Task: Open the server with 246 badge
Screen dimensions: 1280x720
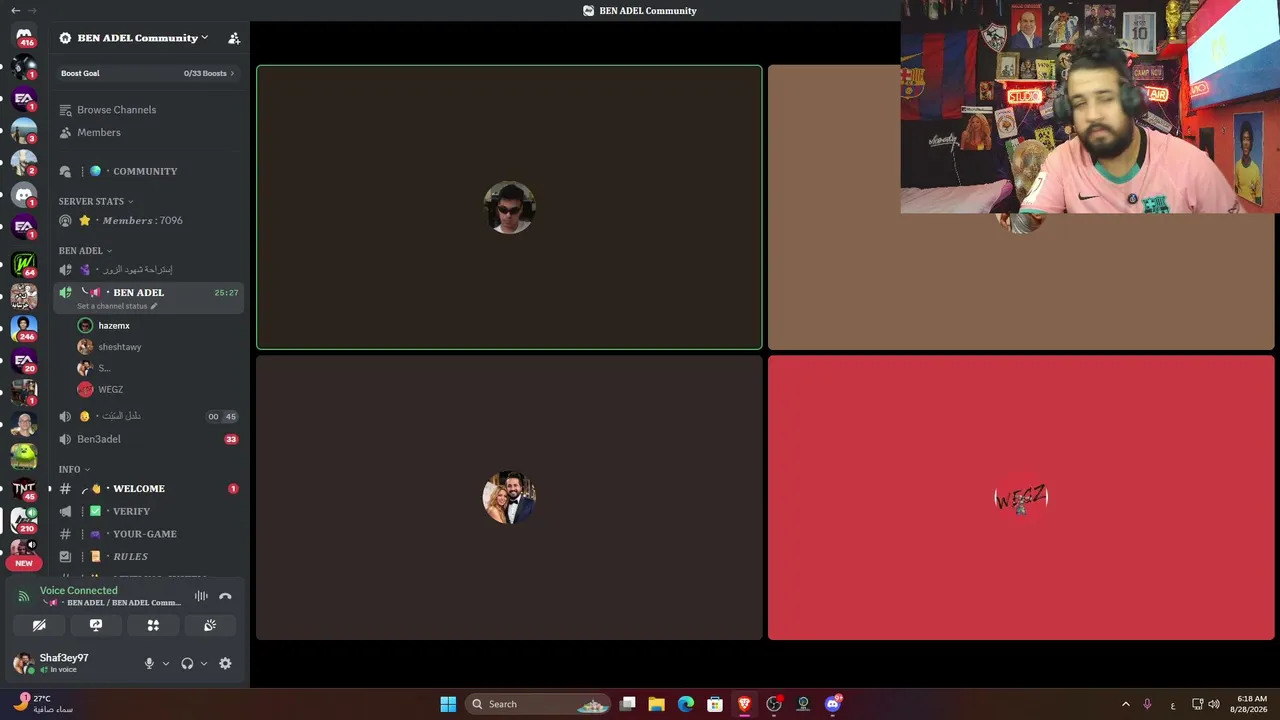Action: point(24,328)
